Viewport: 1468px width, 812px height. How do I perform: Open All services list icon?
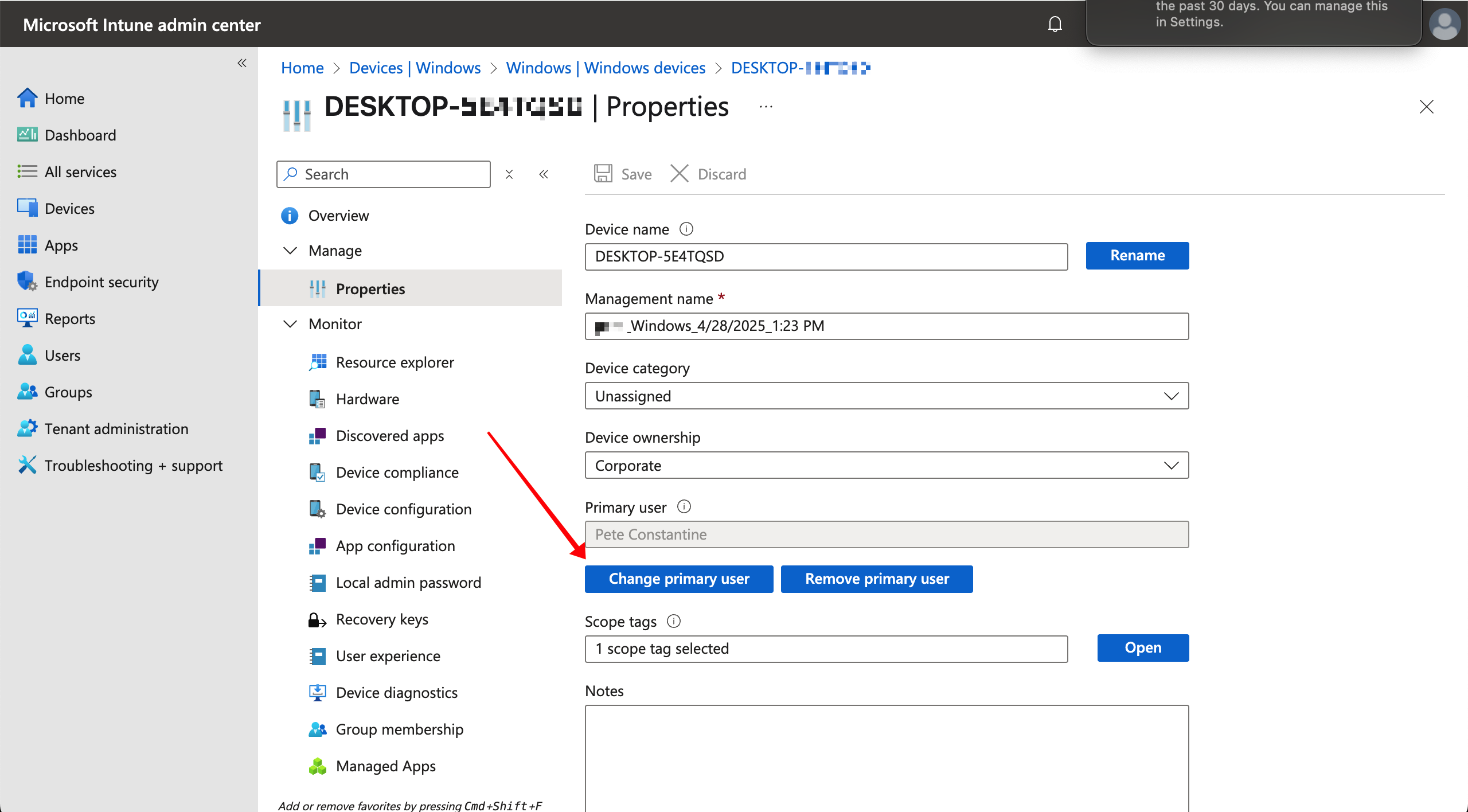tap(27, 171)
